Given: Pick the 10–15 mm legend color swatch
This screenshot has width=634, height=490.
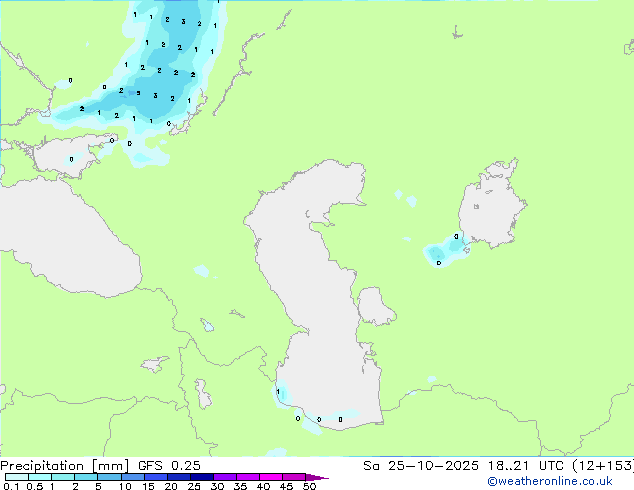Looking at the screenshot, I should [132, 477].
